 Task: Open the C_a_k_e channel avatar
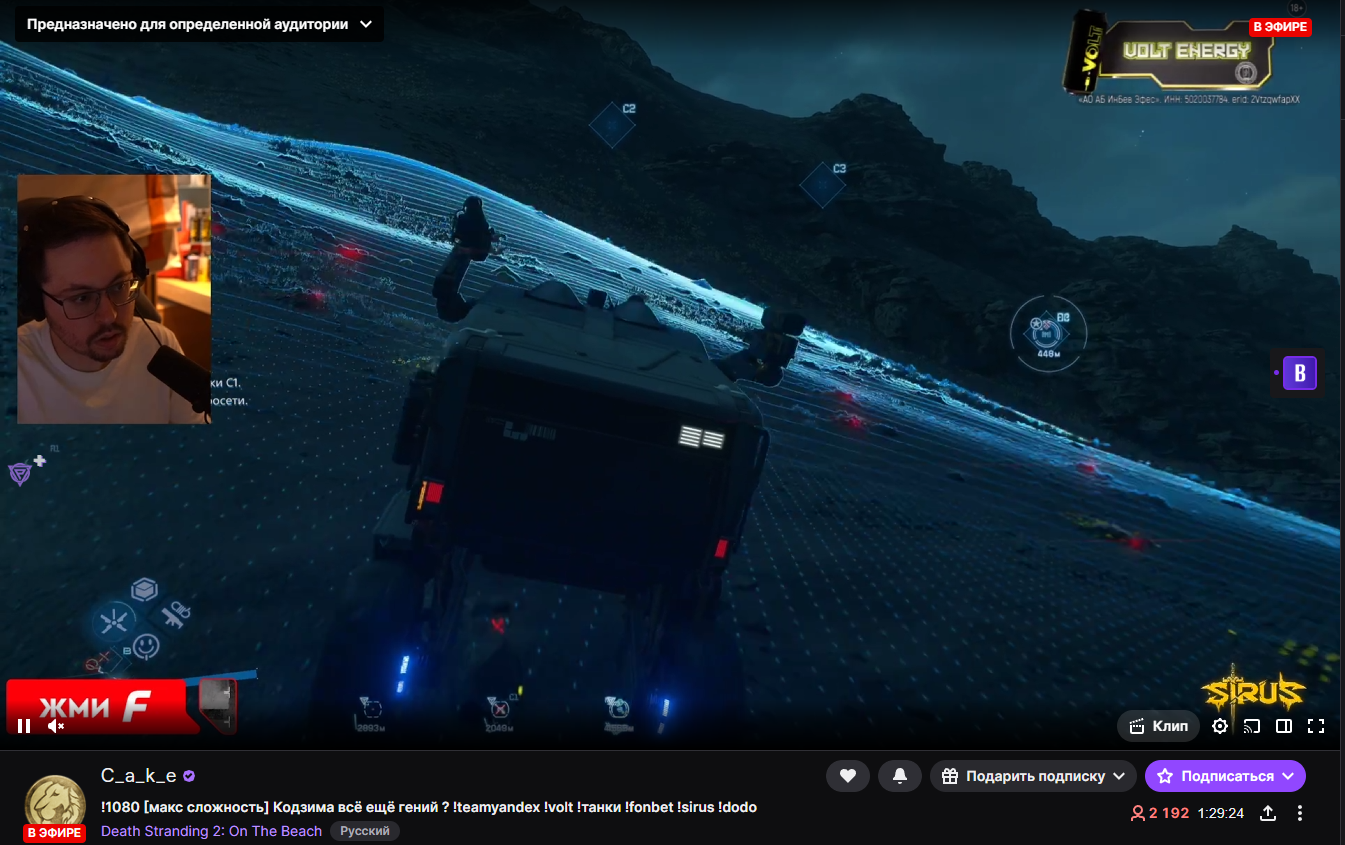(55, 804)
